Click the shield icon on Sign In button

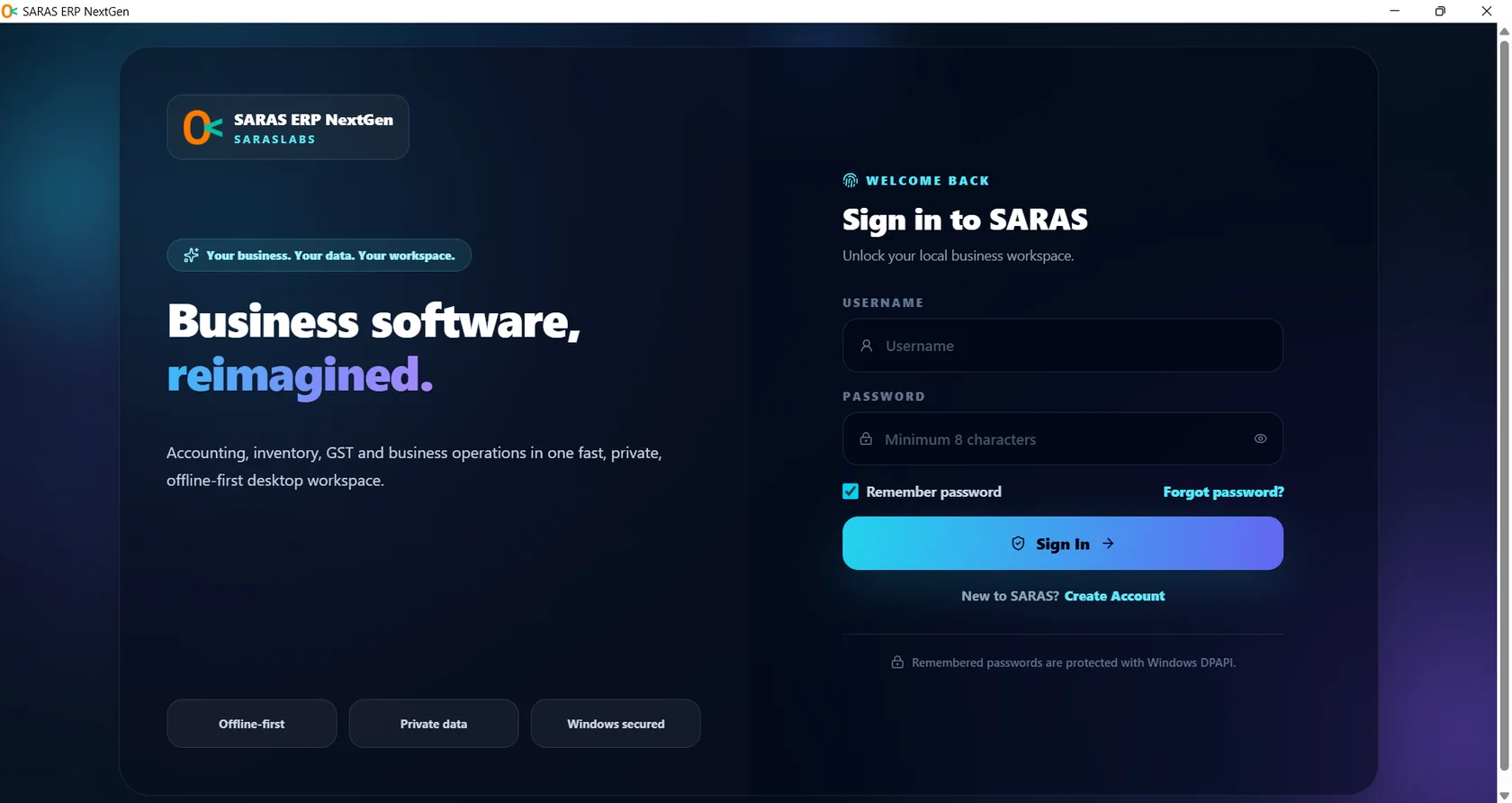point(1018,544)
